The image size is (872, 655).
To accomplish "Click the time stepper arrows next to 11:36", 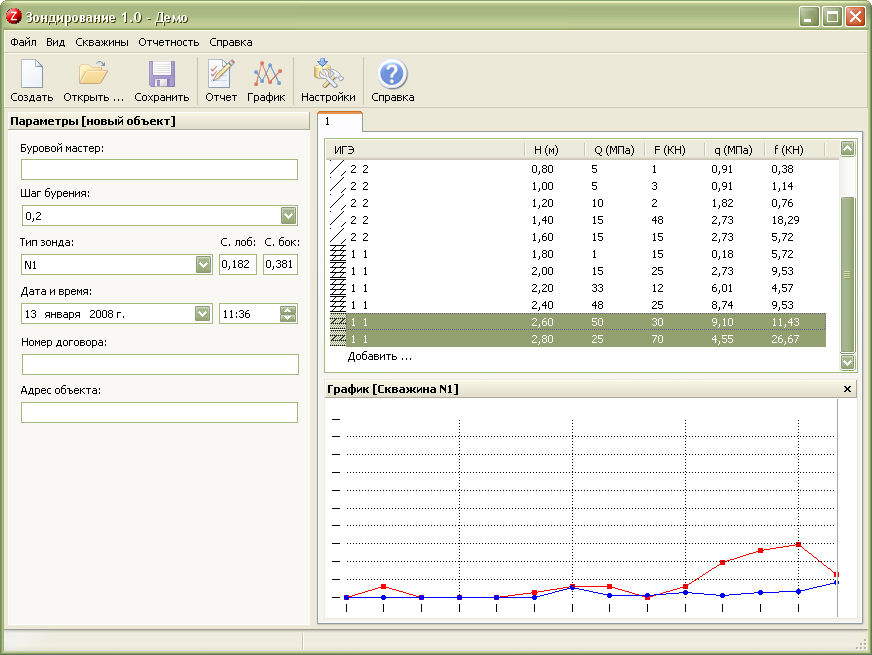I will click(288, 314).
